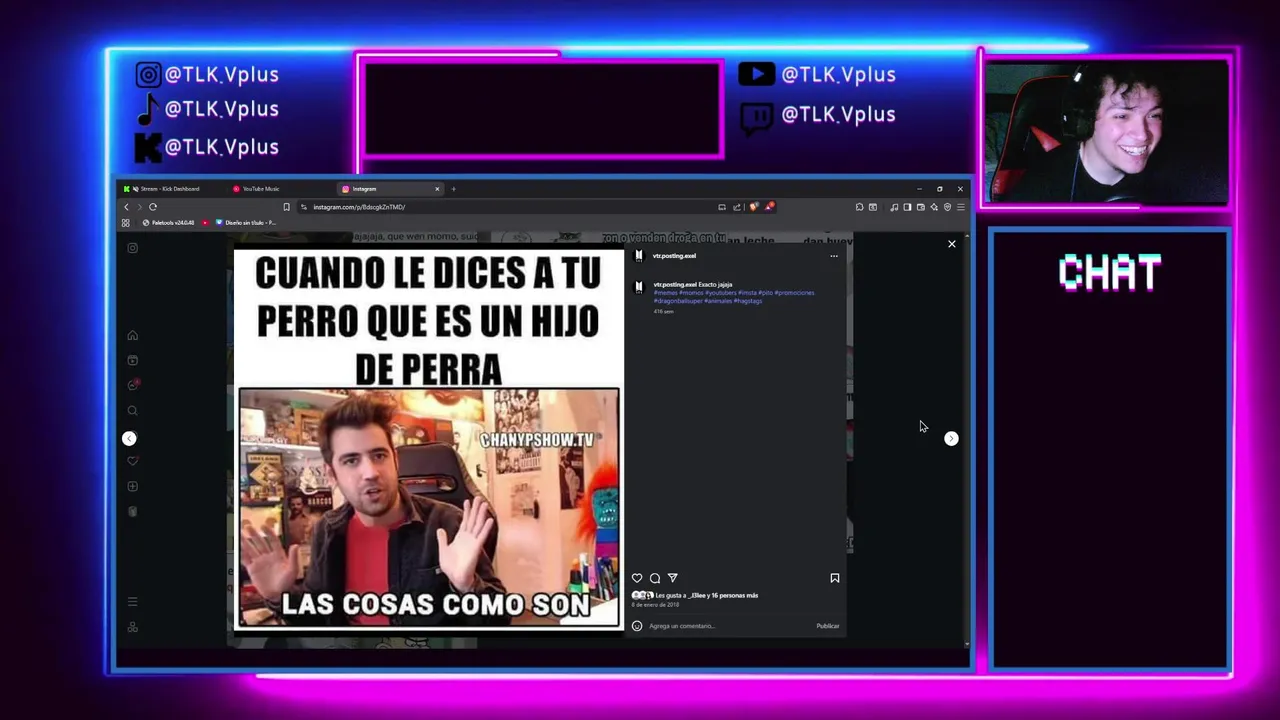Go to previous post arrow
Screen dimensions: 1280x720
(x=129, y=438)
